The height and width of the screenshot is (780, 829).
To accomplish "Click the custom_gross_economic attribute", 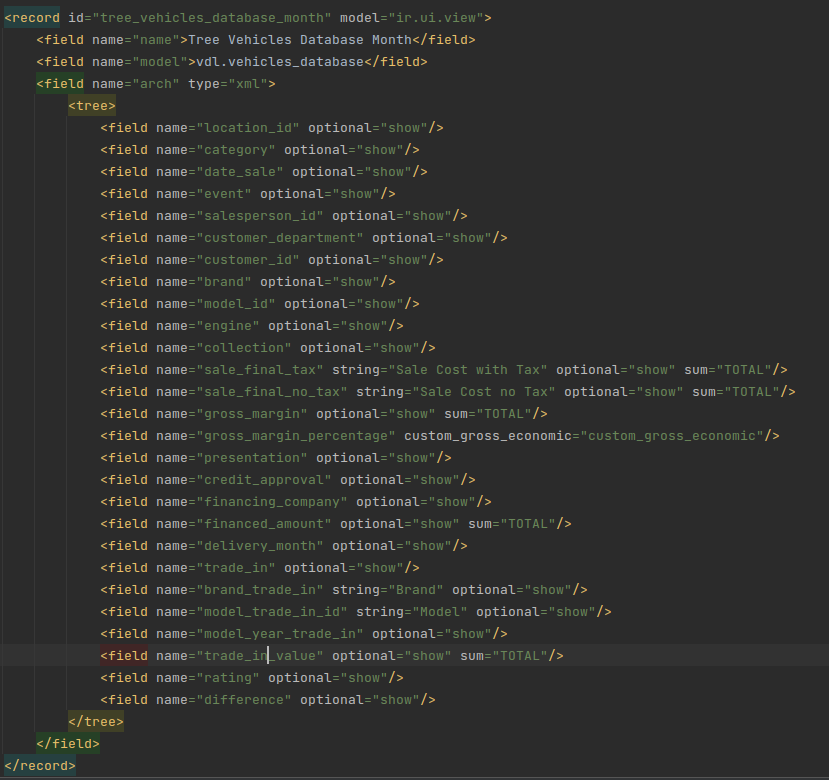I will click(x=584, y=436).
